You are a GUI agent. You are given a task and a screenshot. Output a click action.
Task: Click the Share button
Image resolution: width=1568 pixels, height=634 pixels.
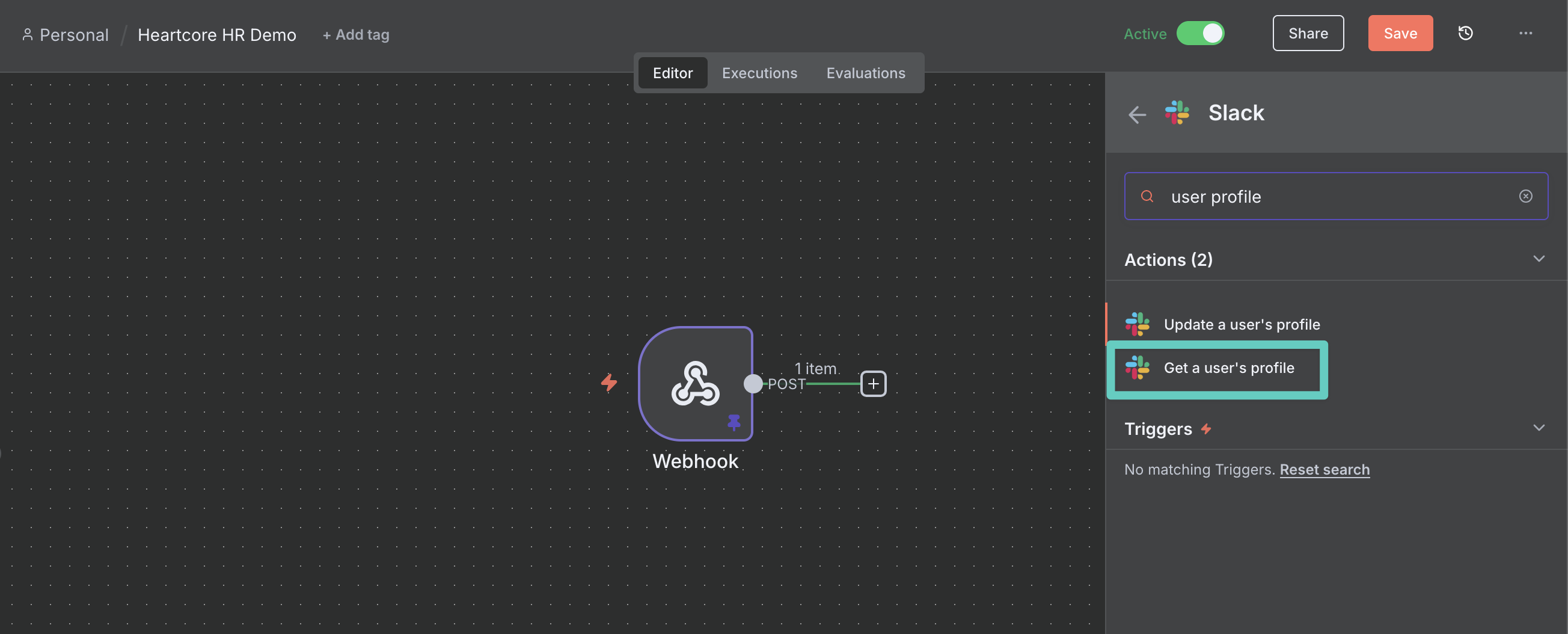(1308, 34)
